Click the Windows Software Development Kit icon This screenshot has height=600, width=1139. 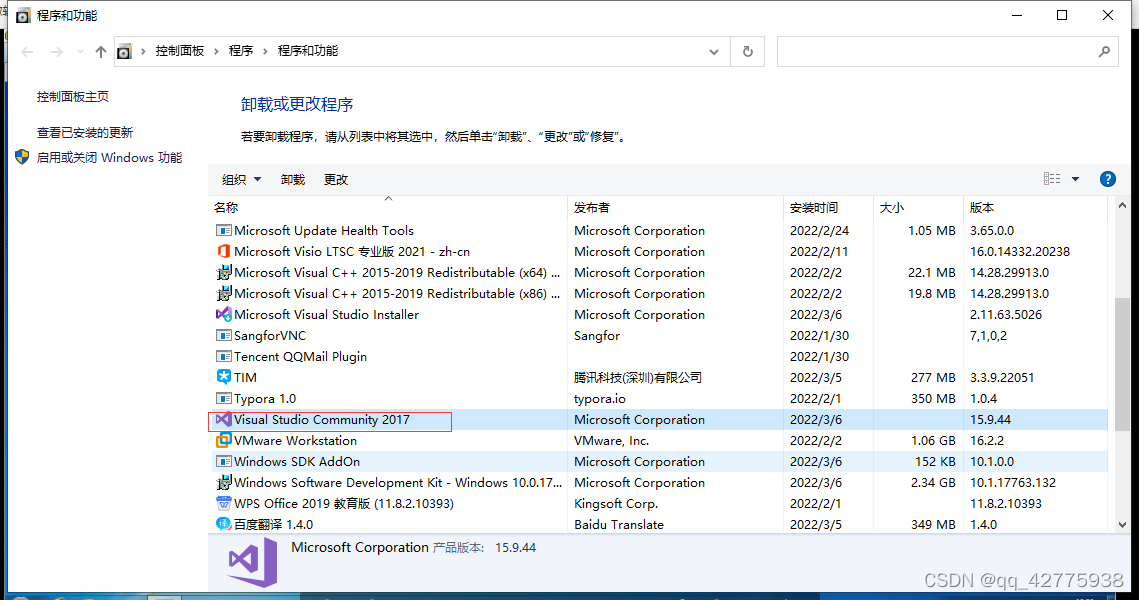[224, 482]
